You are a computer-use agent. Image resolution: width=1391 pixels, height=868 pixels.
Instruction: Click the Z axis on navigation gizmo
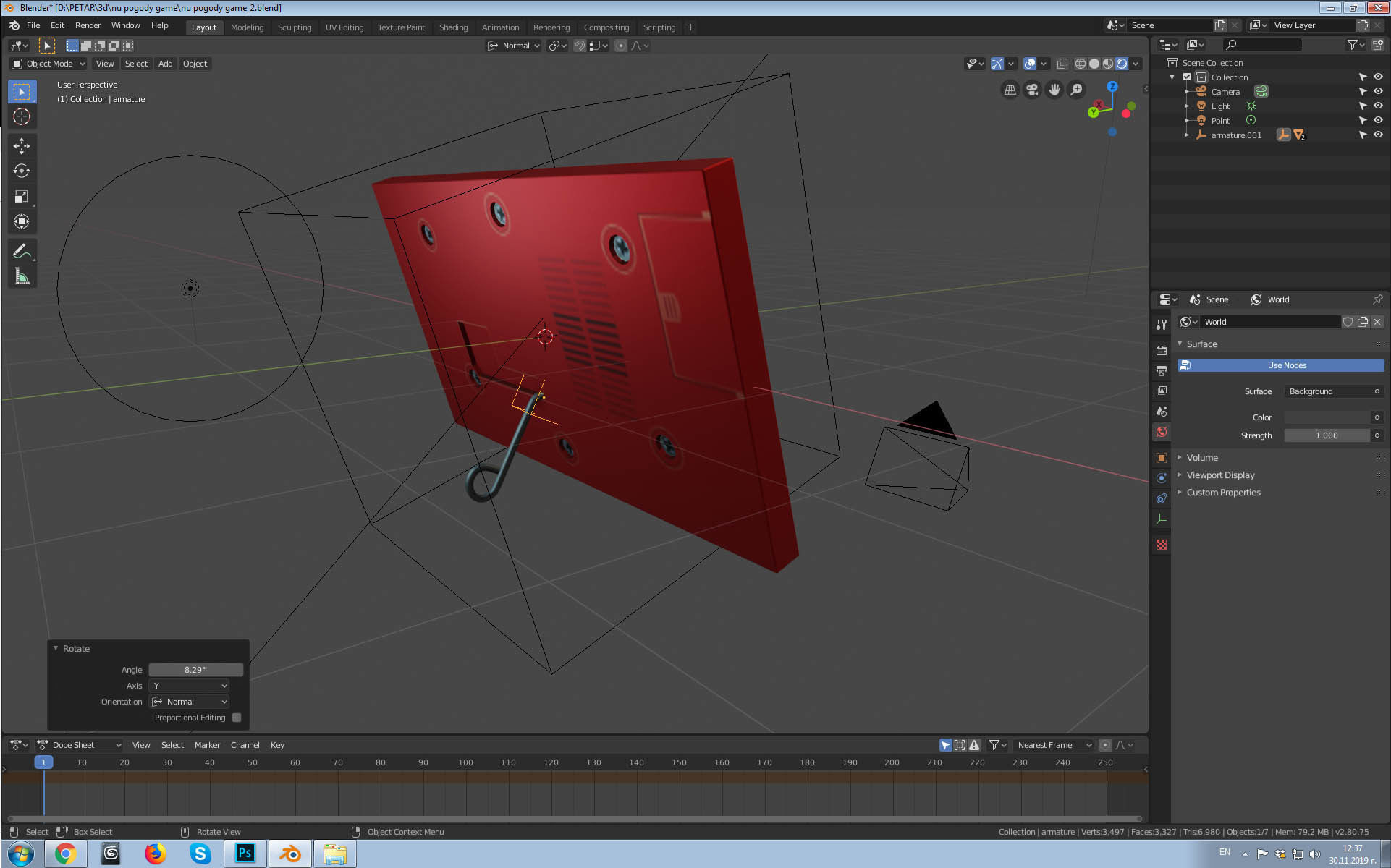coord(1112,86)
